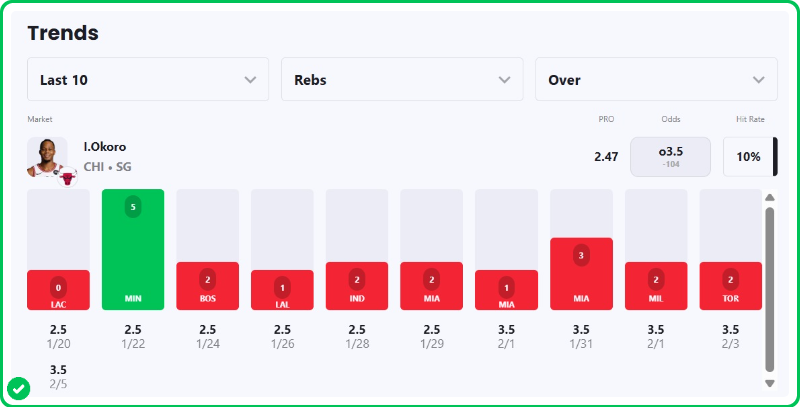Viewport: 800px width, 407px height.
Task: Expand the Over direction dropdown
Action: [x=656, y=79]
